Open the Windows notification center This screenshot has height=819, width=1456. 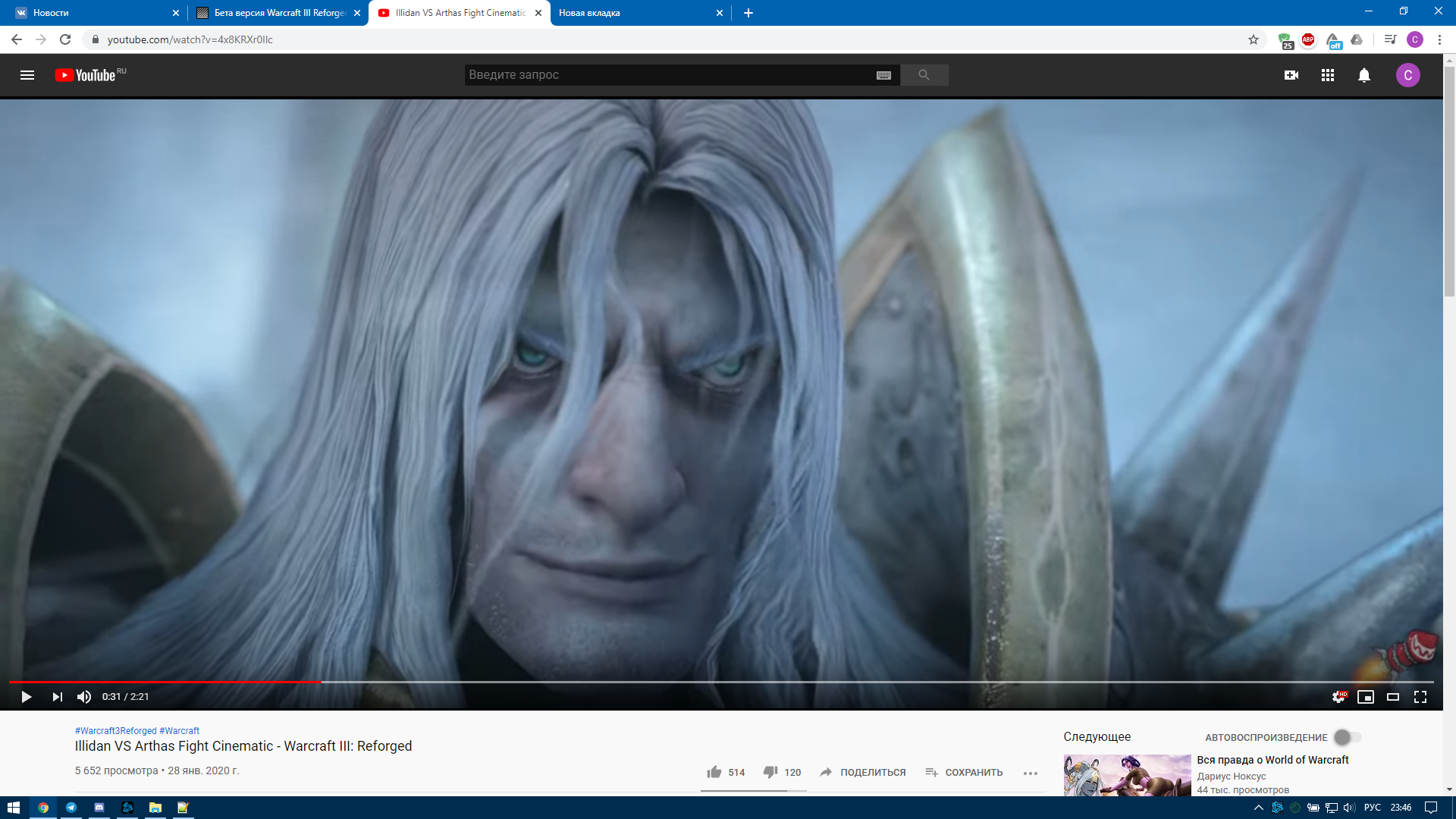[1431, 808]
